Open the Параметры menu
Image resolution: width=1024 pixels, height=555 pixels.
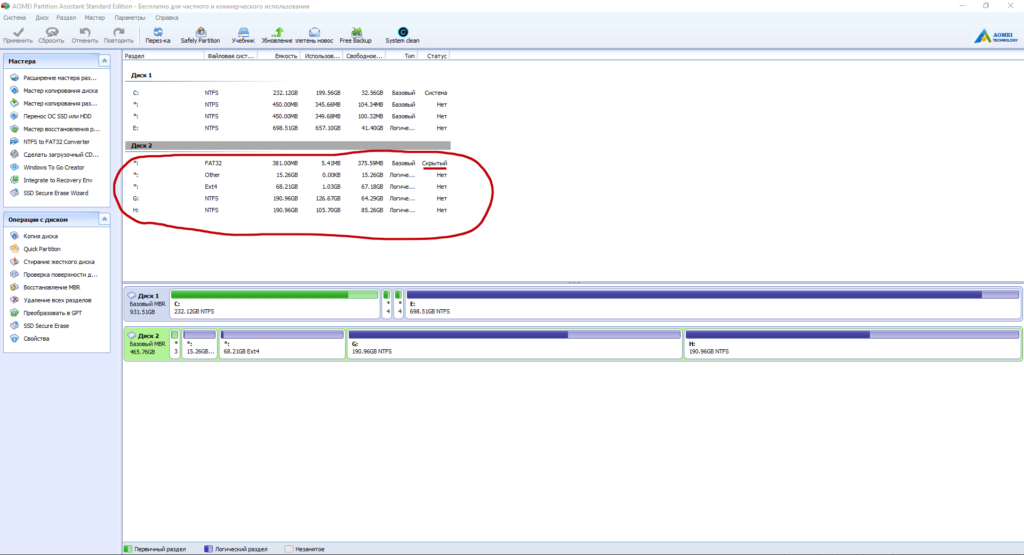[x=129, y=18]
